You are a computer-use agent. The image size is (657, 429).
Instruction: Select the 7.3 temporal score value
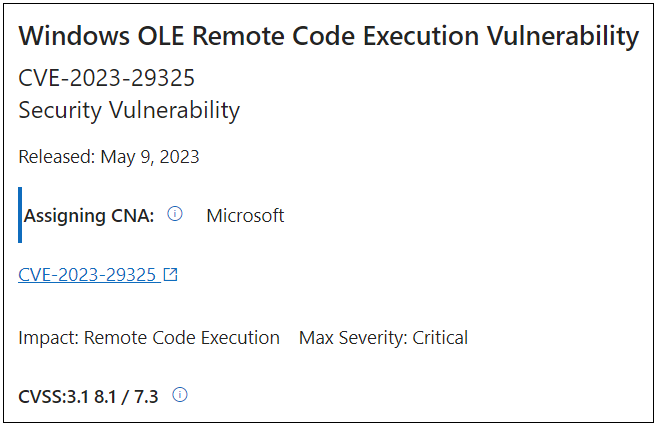pos(146,396)
